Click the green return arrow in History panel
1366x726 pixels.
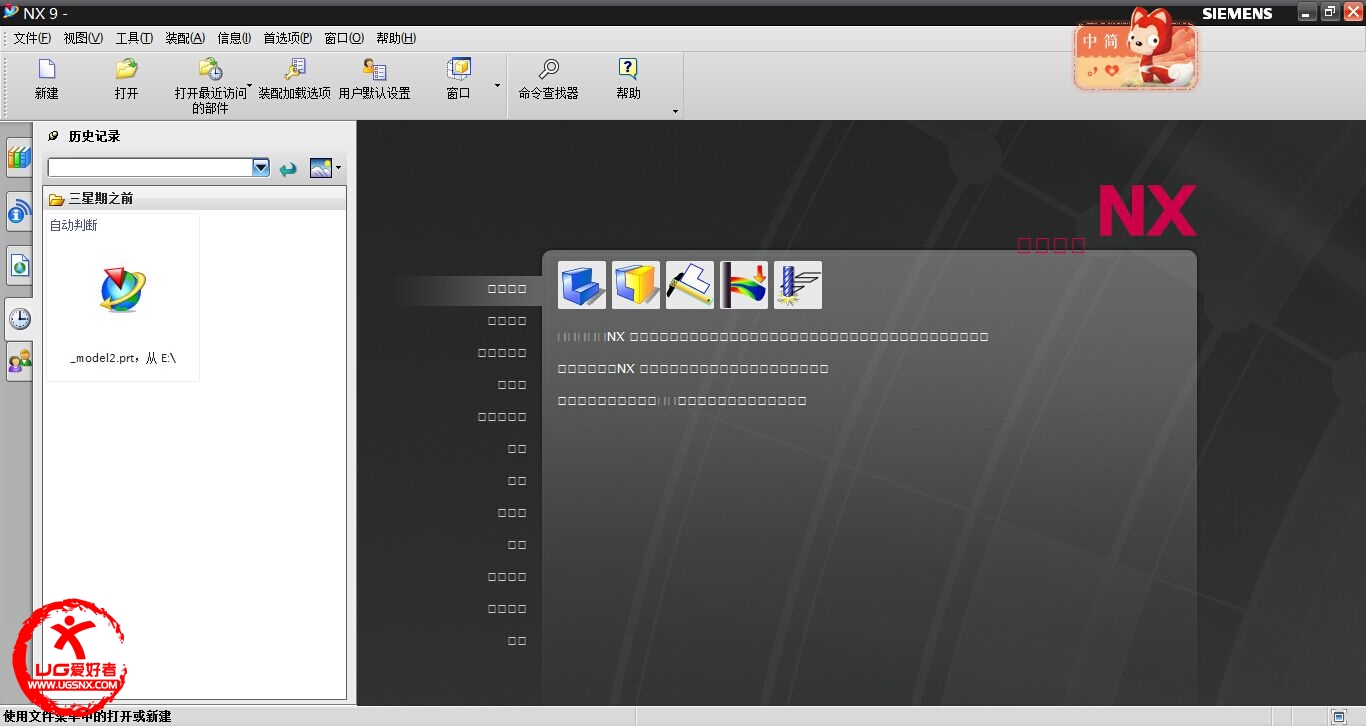[288, 169]
